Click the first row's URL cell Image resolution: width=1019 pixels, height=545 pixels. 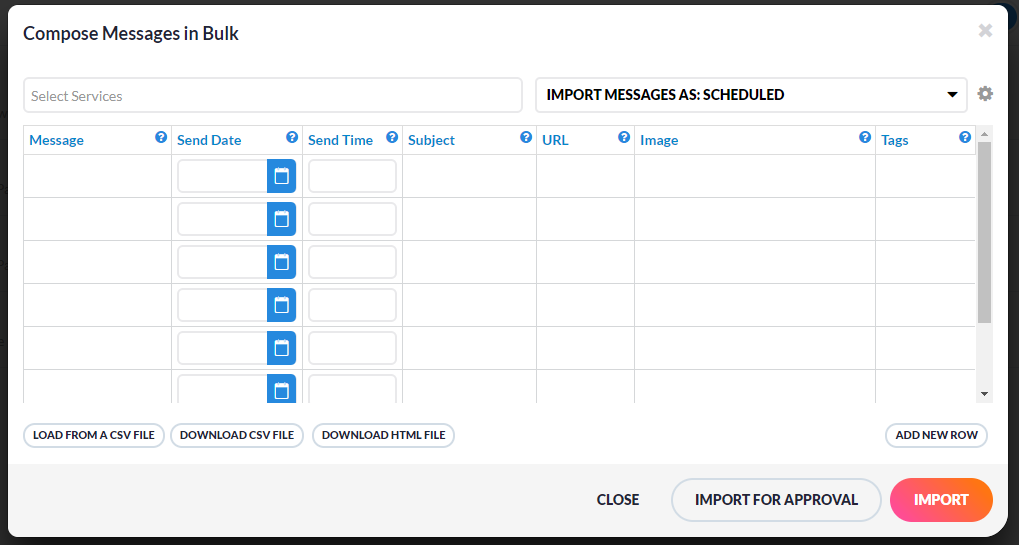[x=586, y=176]
